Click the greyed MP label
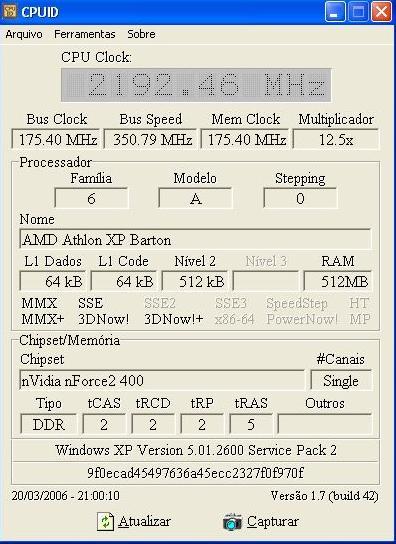This screenshot has height=544, width=396. pyautogui.click(x=360, y=319)
